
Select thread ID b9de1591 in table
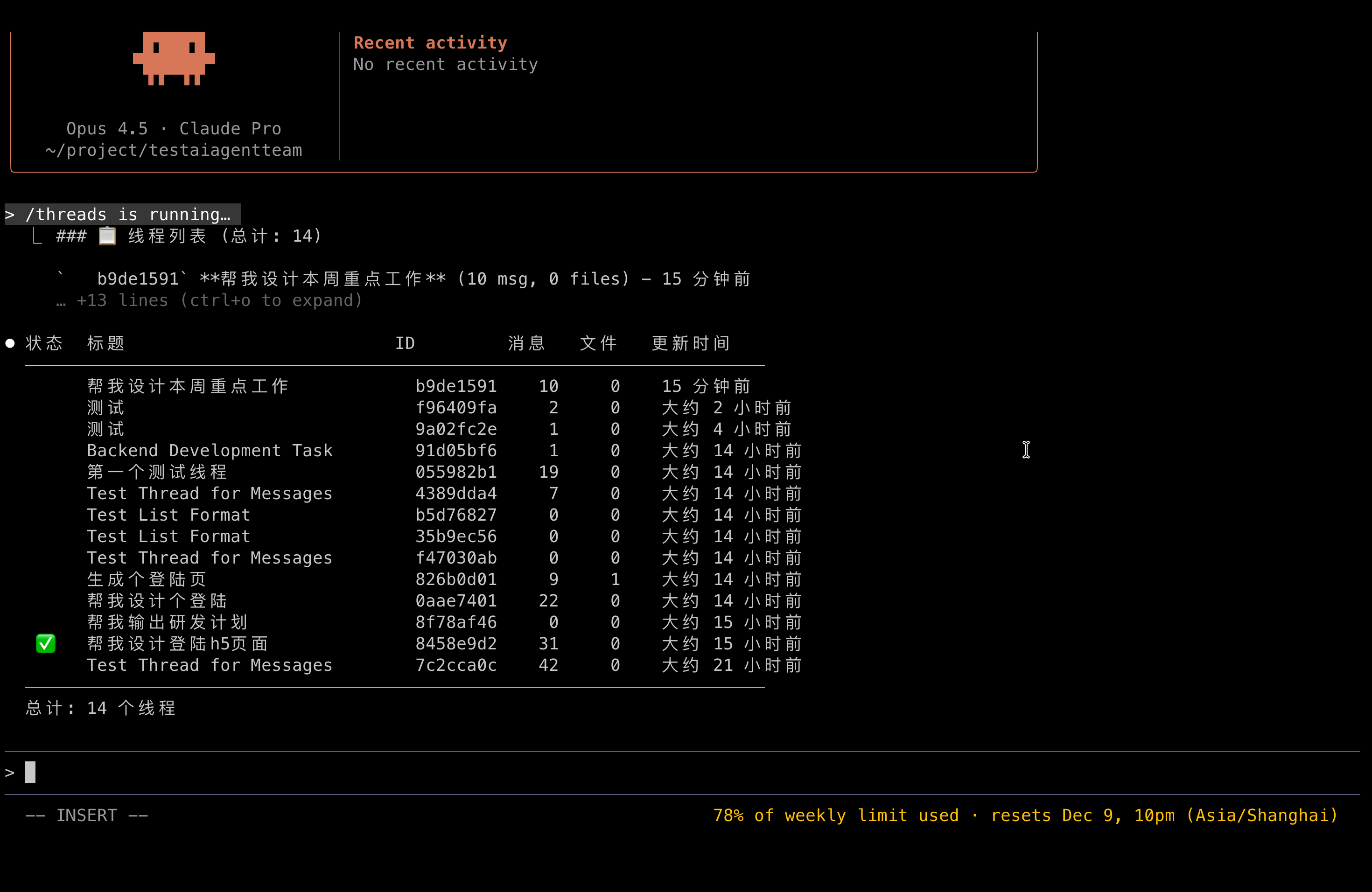point(455,386)
